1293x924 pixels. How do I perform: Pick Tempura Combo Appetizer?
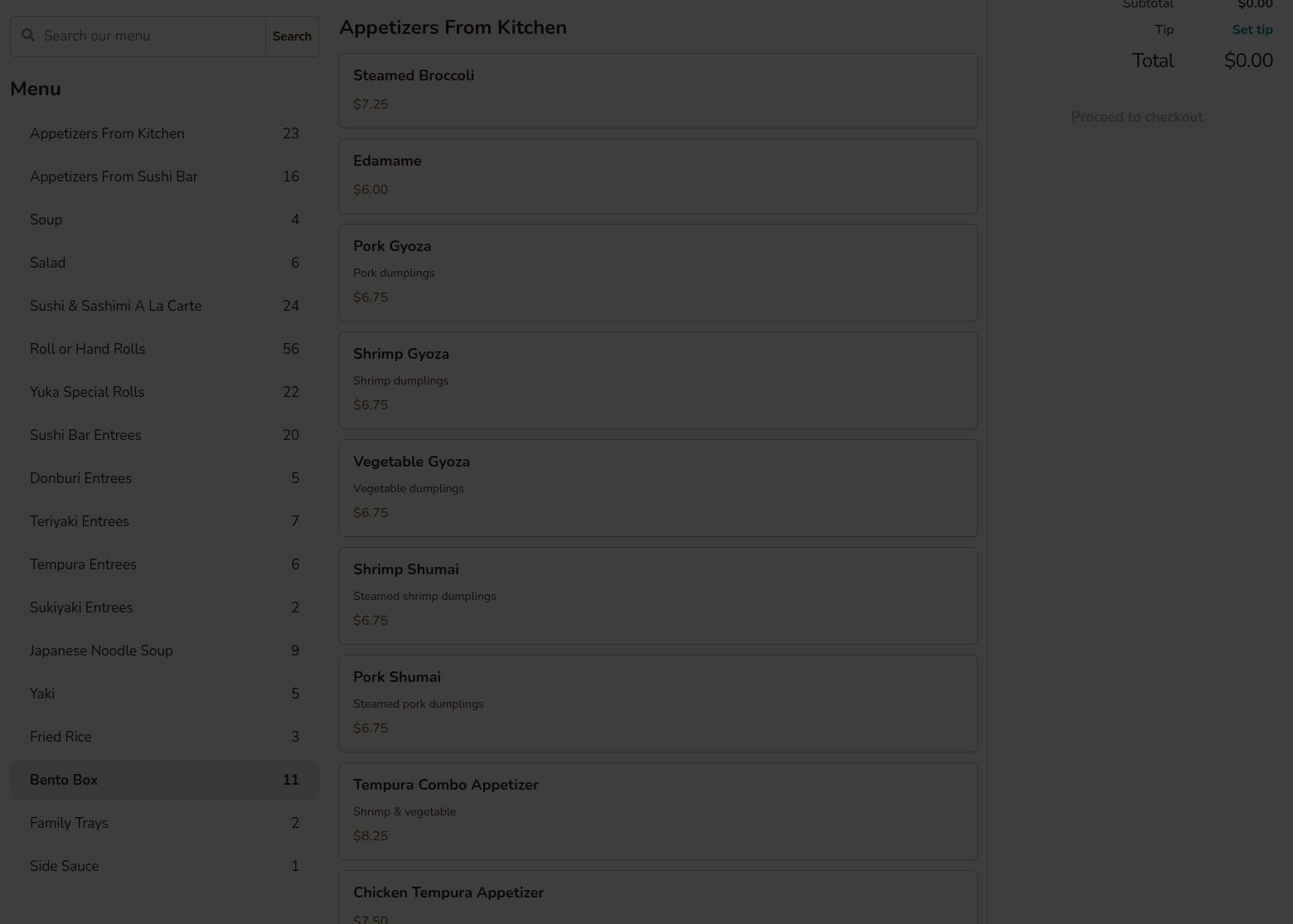pos(658,810)
